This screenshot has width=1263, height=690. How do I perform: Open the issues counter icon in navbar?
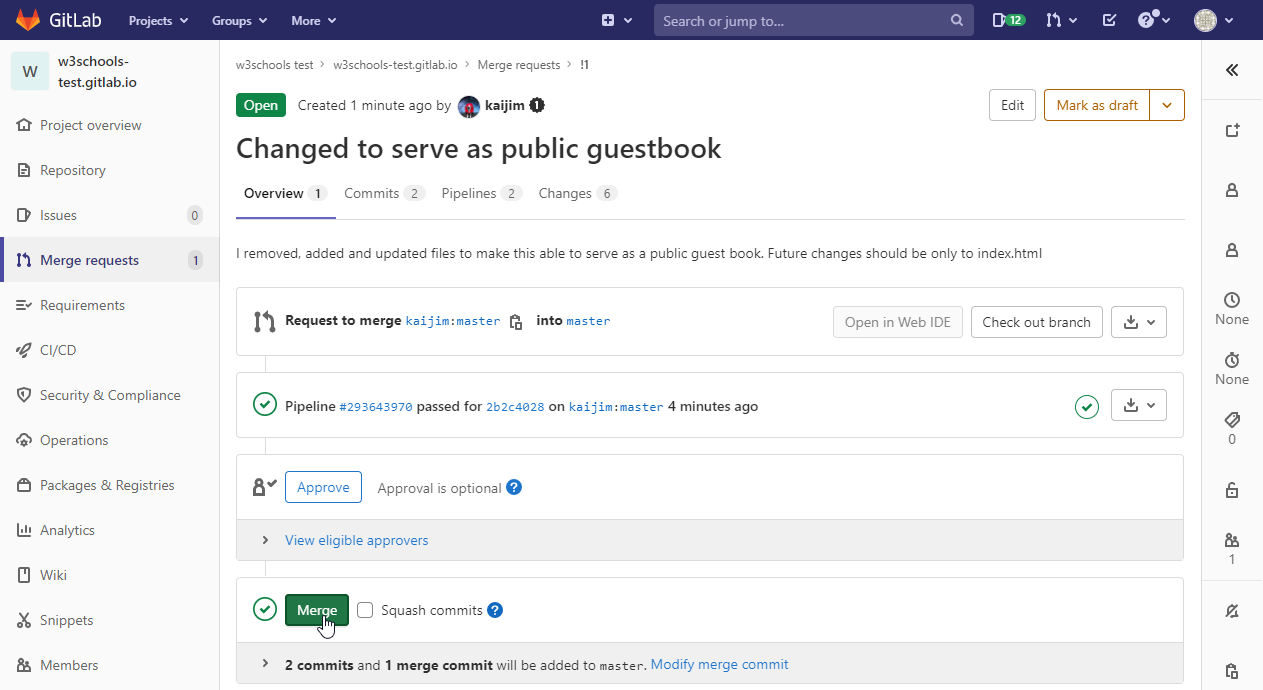[1008, 20]
